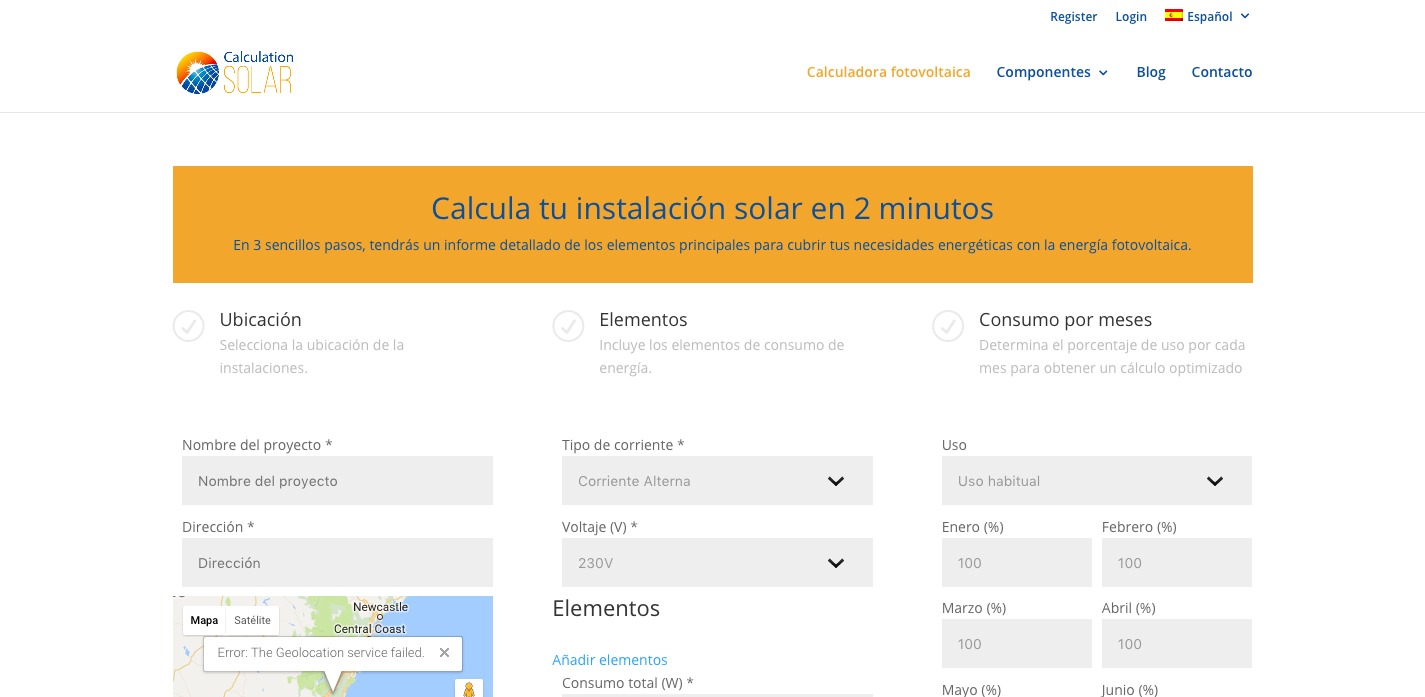Viewport: 1425px width, 697px height.
Task: Close the Geolocation error popup
Action: tap(444, 652)
